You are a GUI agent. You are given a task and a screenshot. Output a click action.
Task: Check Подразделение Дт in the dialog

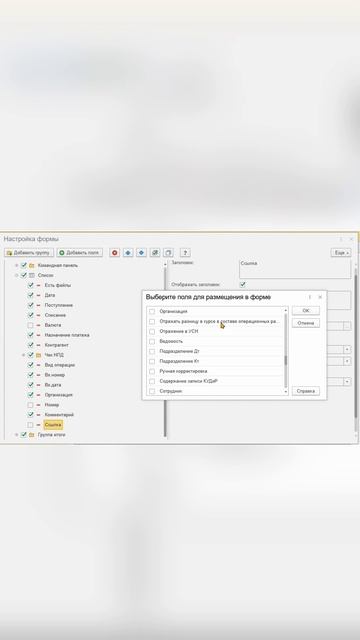(152, 351)
